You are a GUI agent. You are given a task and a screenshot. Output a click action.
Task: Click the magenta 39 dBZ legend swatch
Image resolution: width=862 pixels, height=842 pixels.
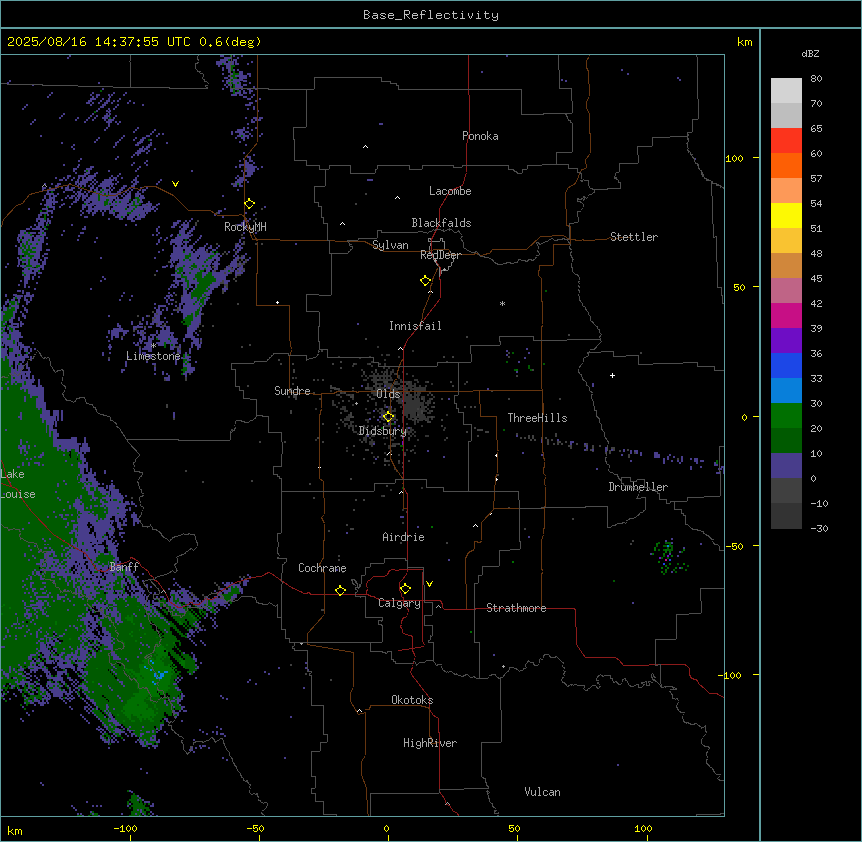[786, 315]
